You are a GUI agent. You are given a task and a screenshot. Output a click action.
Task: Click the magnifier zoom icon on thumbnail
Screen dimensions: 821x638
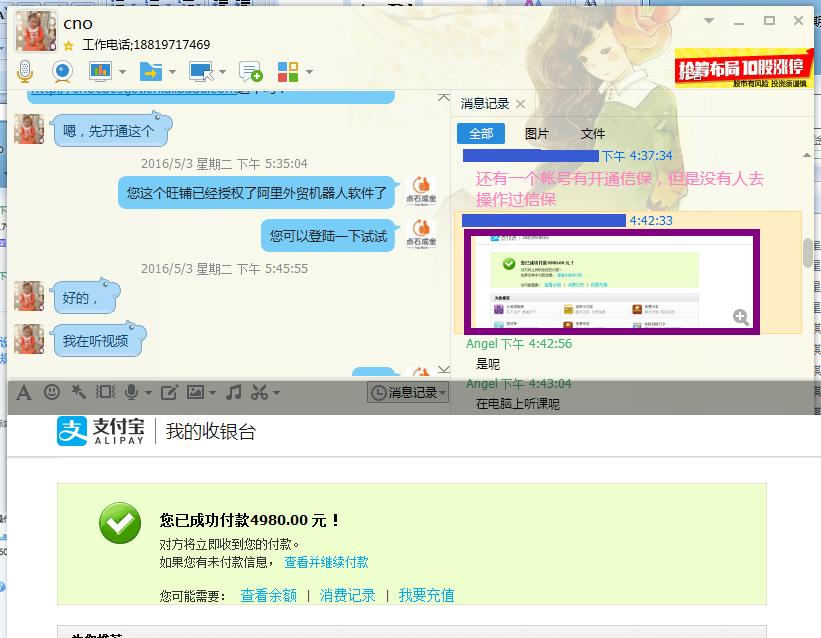point(740,317)
